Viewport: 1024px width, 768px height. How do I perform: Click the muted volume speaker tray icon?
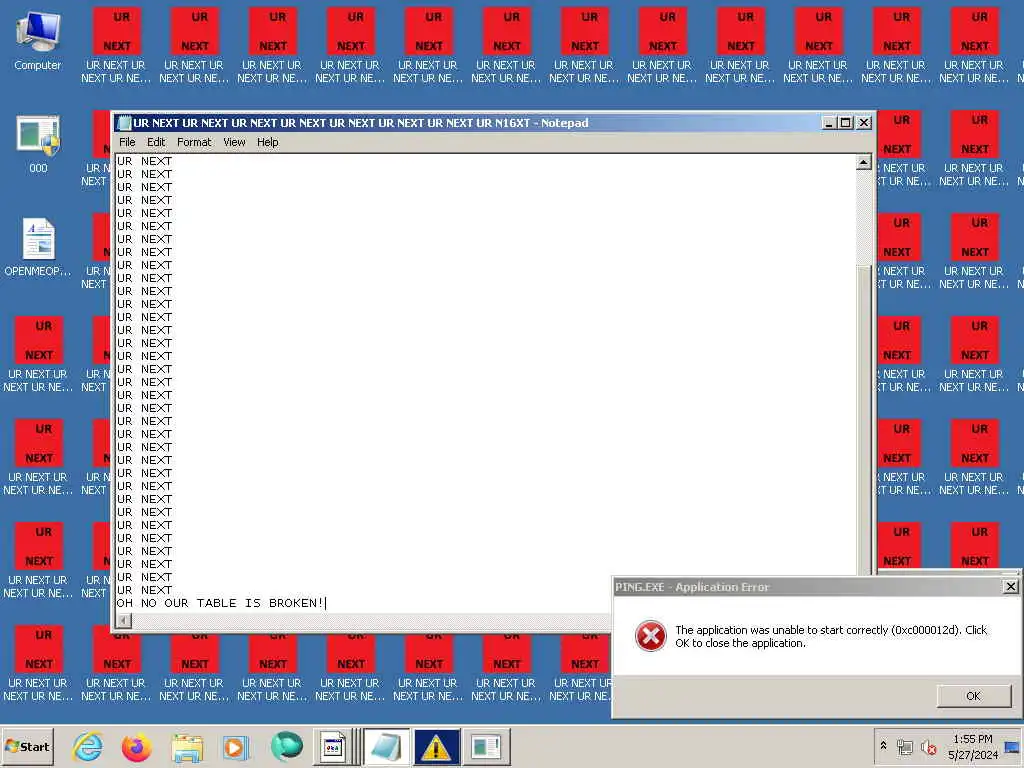click(x=927, y=746)
